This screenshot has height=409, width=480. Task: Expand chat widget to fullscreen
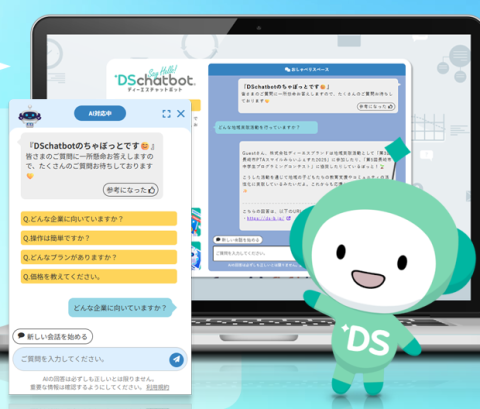pos(166,114)
